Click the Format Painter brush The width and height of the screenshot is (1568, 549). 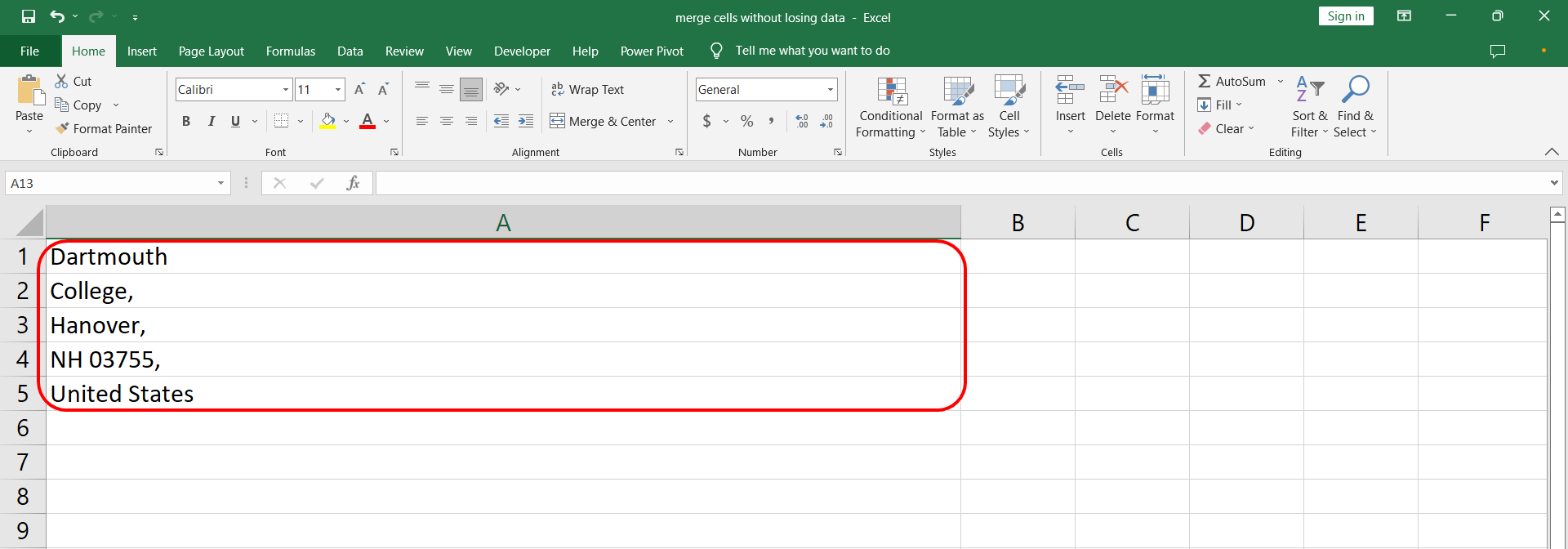tap(62, 128)
